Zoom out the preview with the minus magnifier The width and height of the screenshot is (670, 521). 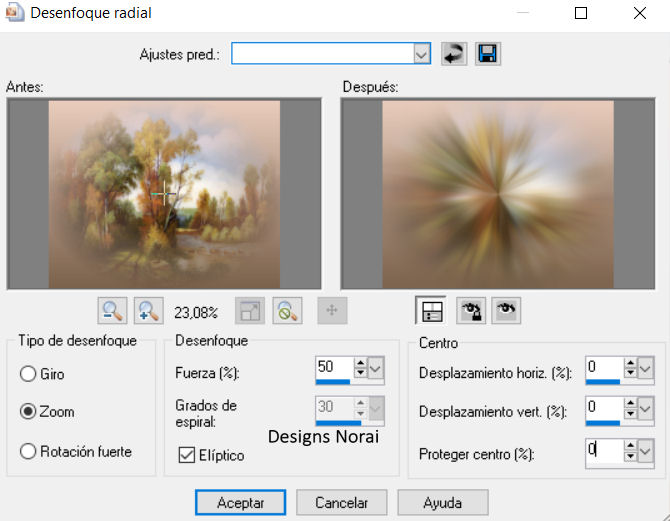coord(112,311)
